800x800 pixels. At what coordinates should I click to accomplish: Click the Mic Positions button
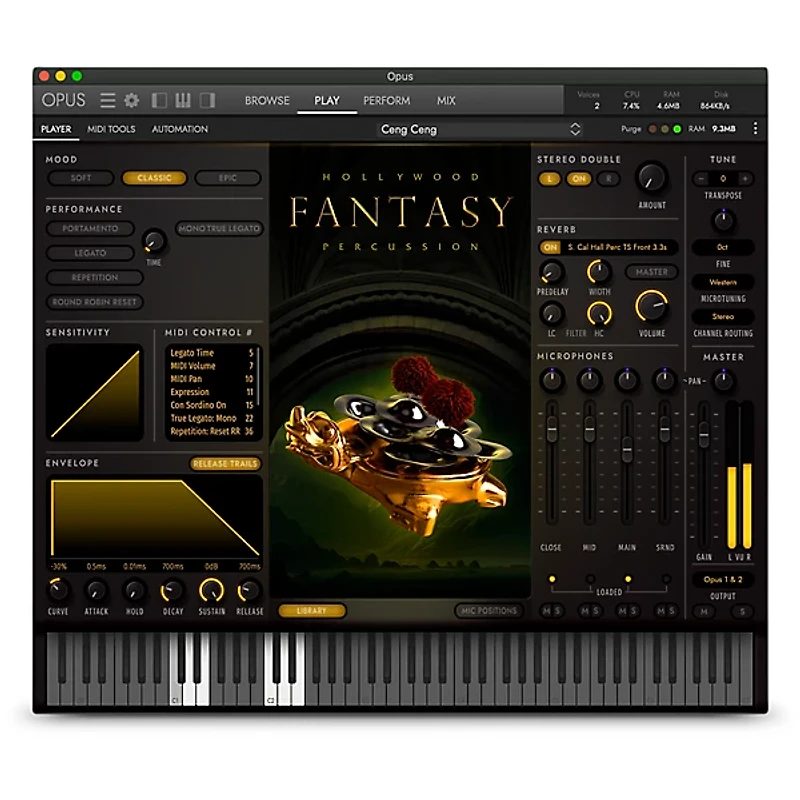[489, 611]
